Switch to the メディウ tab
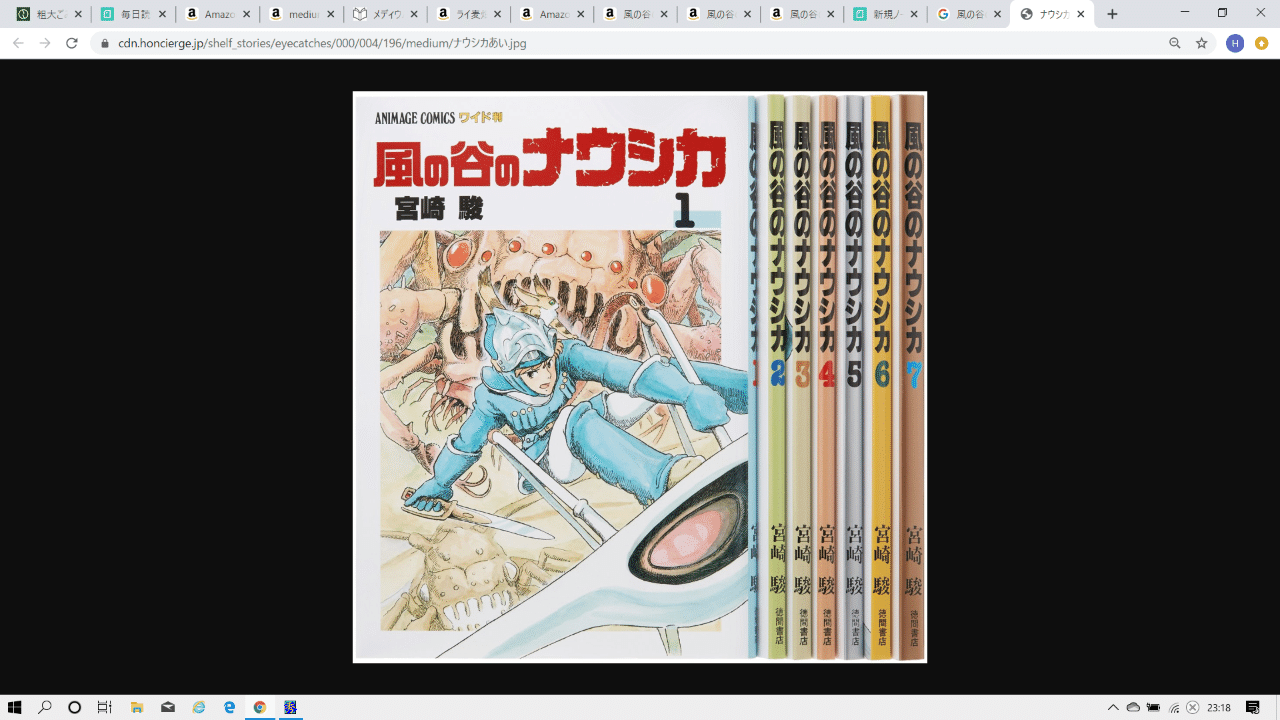This screenshot has width=1280, height=720. pyautogui.click(x=384, y=14)
